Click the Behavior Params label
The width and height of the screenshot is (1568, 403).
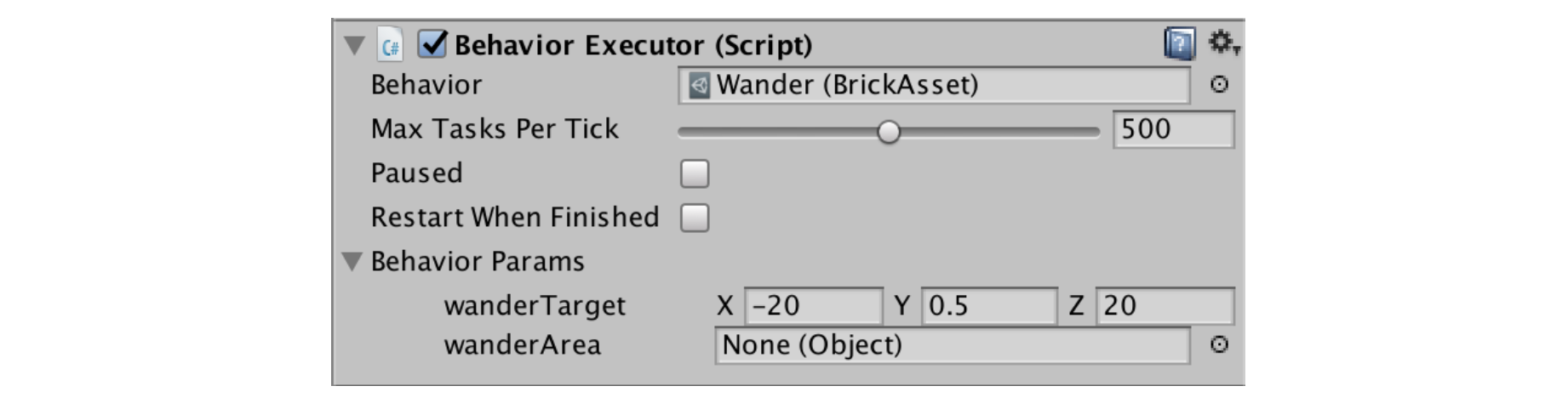pyautogui.click(x=478, y=261)
